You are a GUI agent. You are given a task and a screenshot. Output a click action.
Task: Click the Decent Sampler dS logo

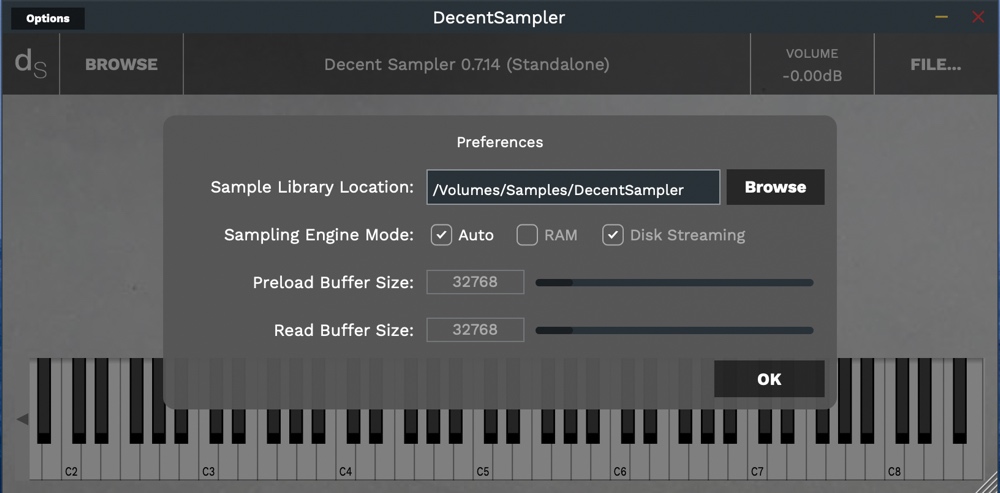coord(31,64)
